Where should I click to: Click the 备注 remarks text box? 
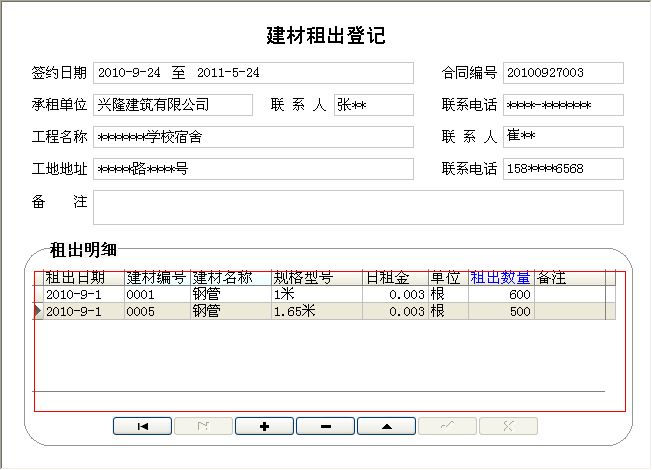coord(357,207)
